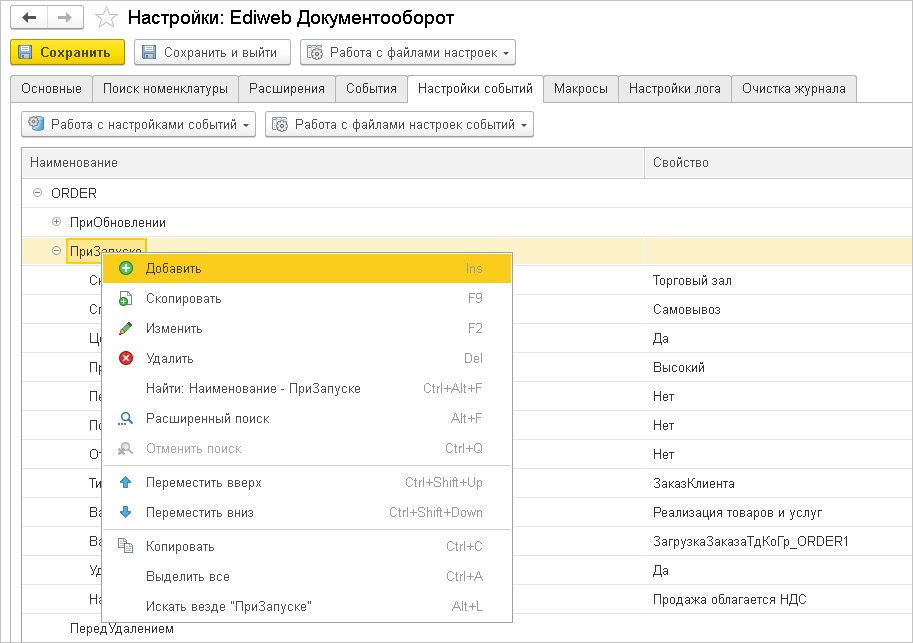Click the blue down arrow move icon
The height and width of the screenshot is (643, 913).
coord(126,512)
